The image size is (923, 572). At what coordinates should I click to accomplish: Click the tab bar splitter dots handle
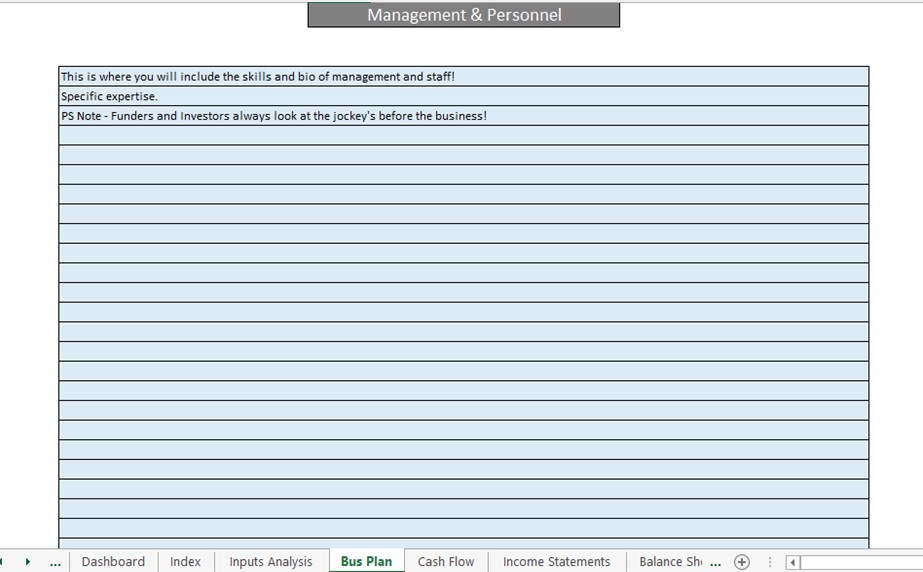click(x=769, y=562)
